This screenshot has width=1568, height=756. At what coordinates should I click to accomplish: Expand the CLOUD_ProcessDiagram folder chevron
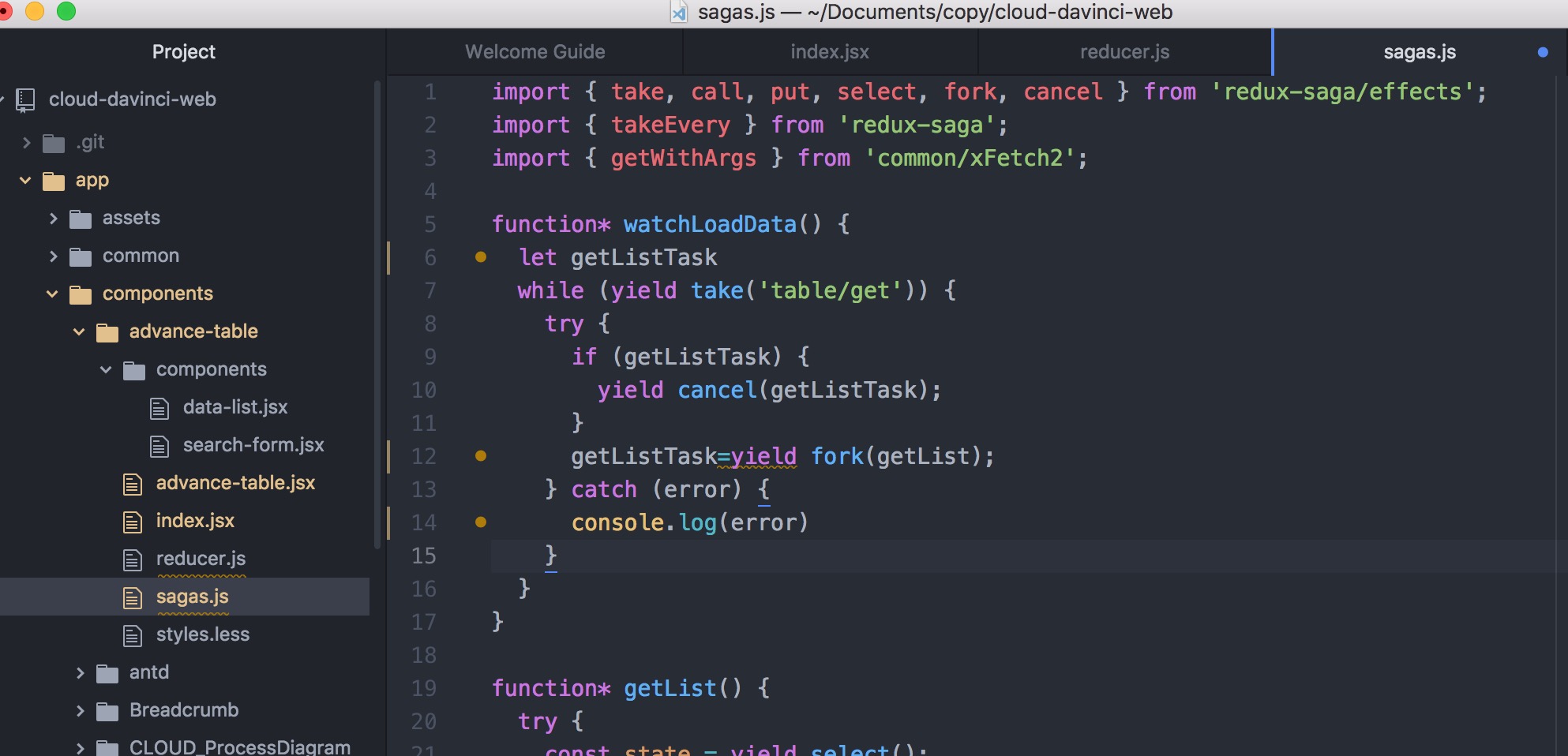click(80, 747)
